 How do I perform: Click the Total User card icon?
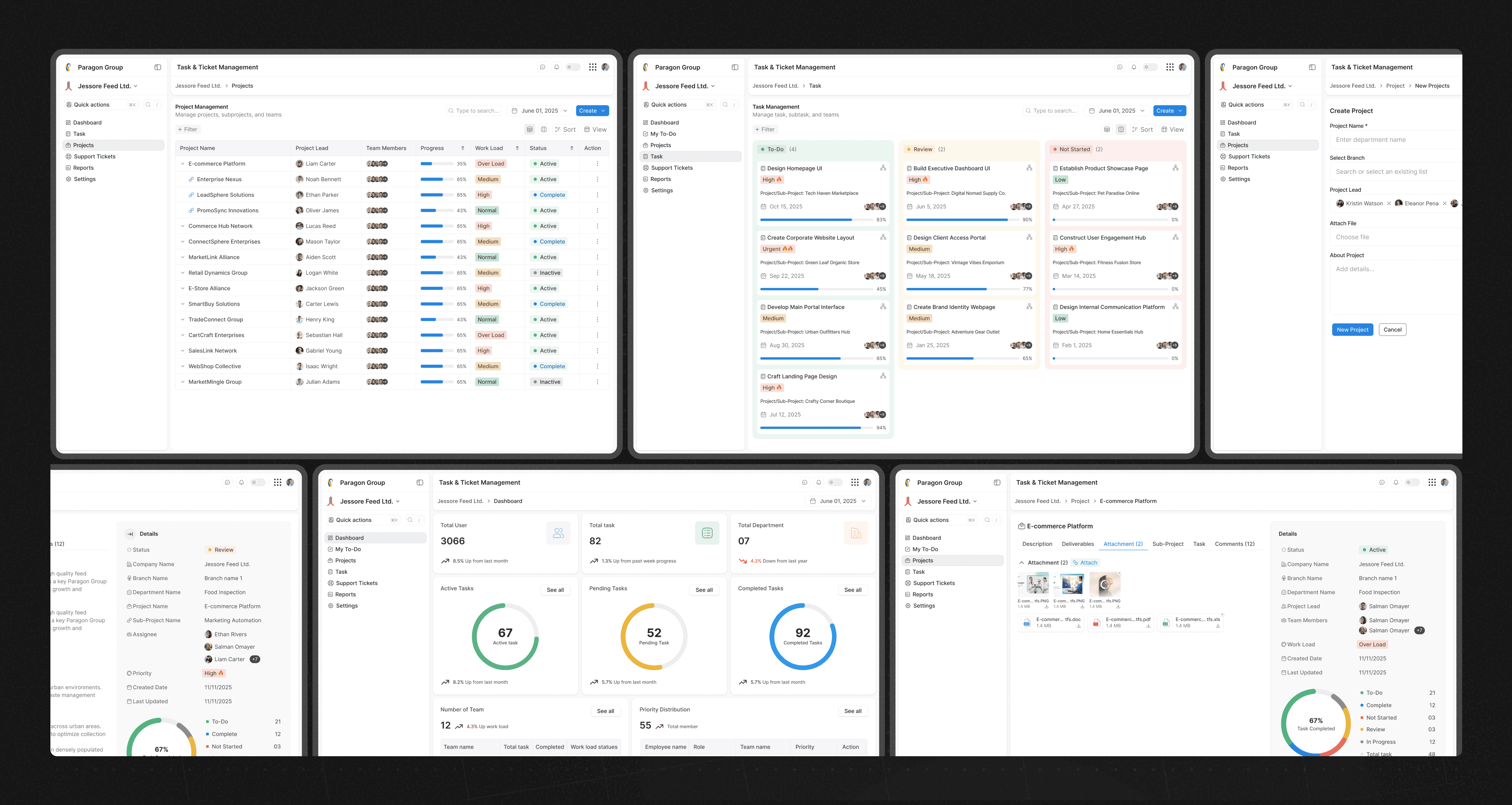coord(558,533)
